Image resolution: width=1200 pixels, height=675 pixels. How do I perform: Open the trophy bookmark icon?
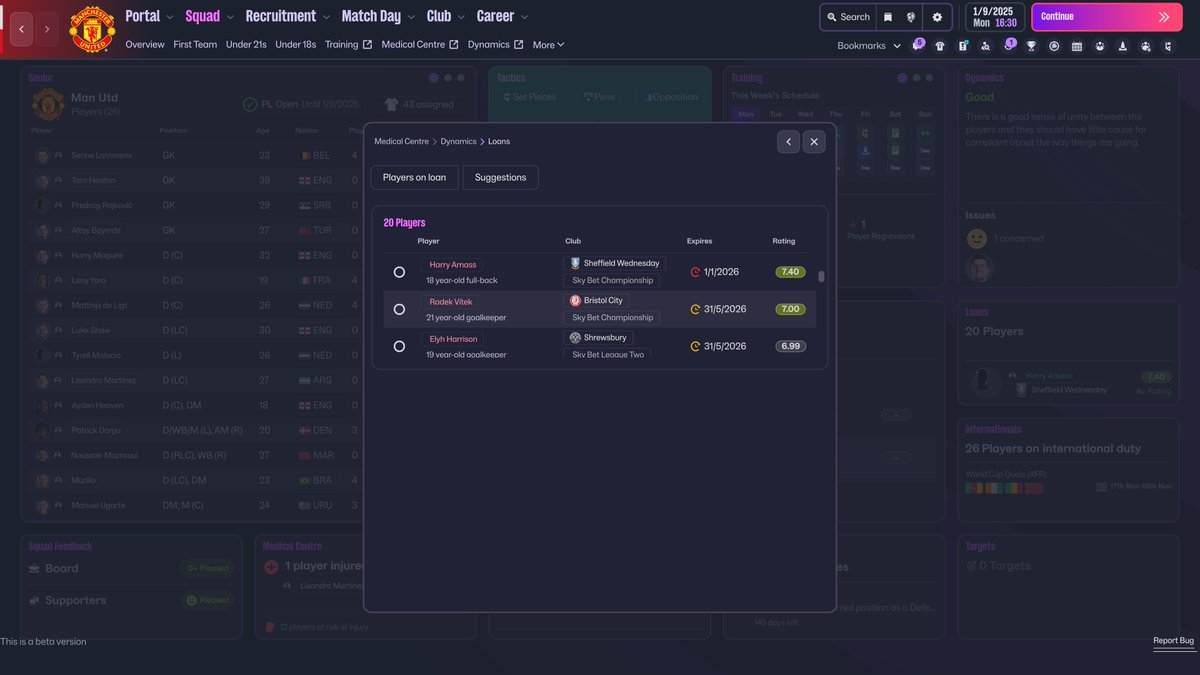pyautogui.click(x=1031, y=46)
